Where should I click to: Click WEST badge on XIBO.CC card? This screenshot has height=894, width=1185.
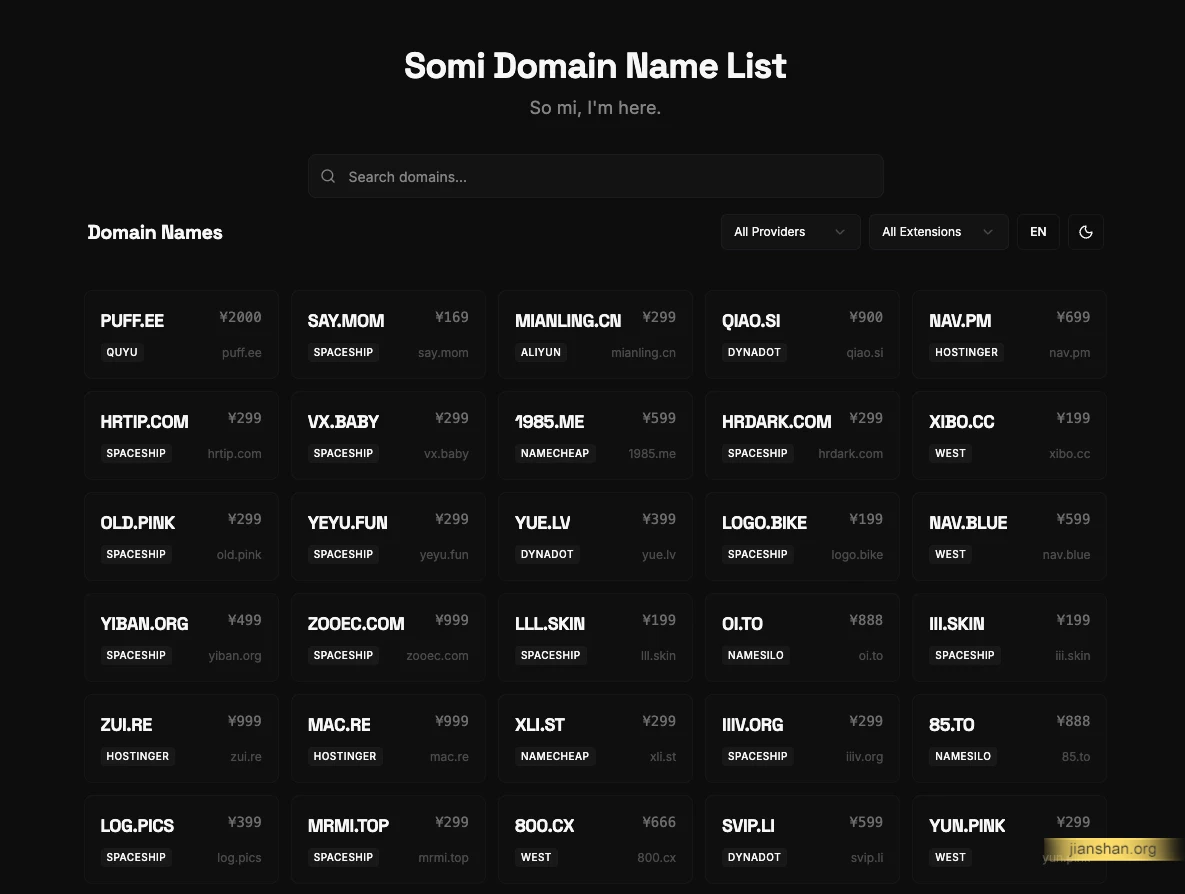[x=950, y=453]
